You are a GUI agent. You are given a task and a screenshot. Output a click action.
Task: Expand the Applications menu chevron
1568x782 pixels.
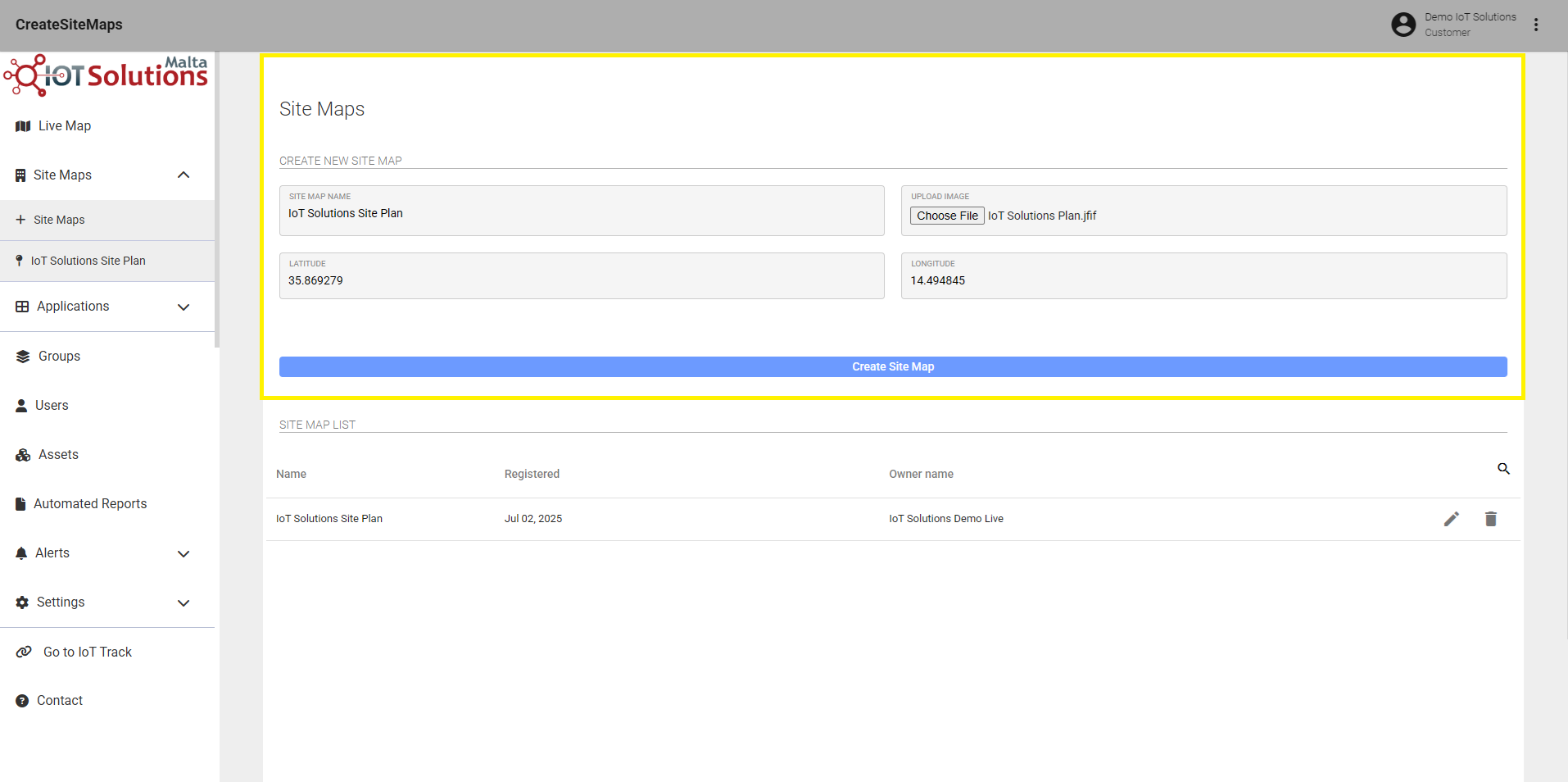184,307
